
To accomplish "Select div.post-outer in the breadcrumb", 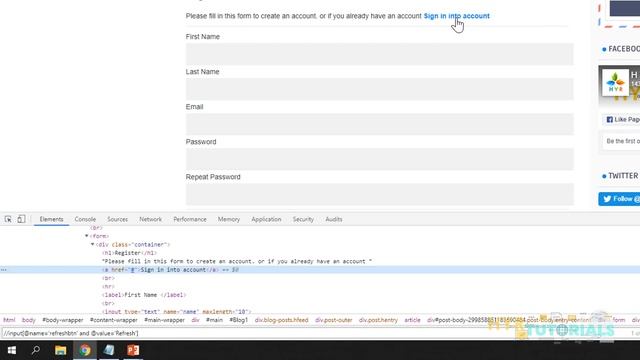I will tap(333, 320).
